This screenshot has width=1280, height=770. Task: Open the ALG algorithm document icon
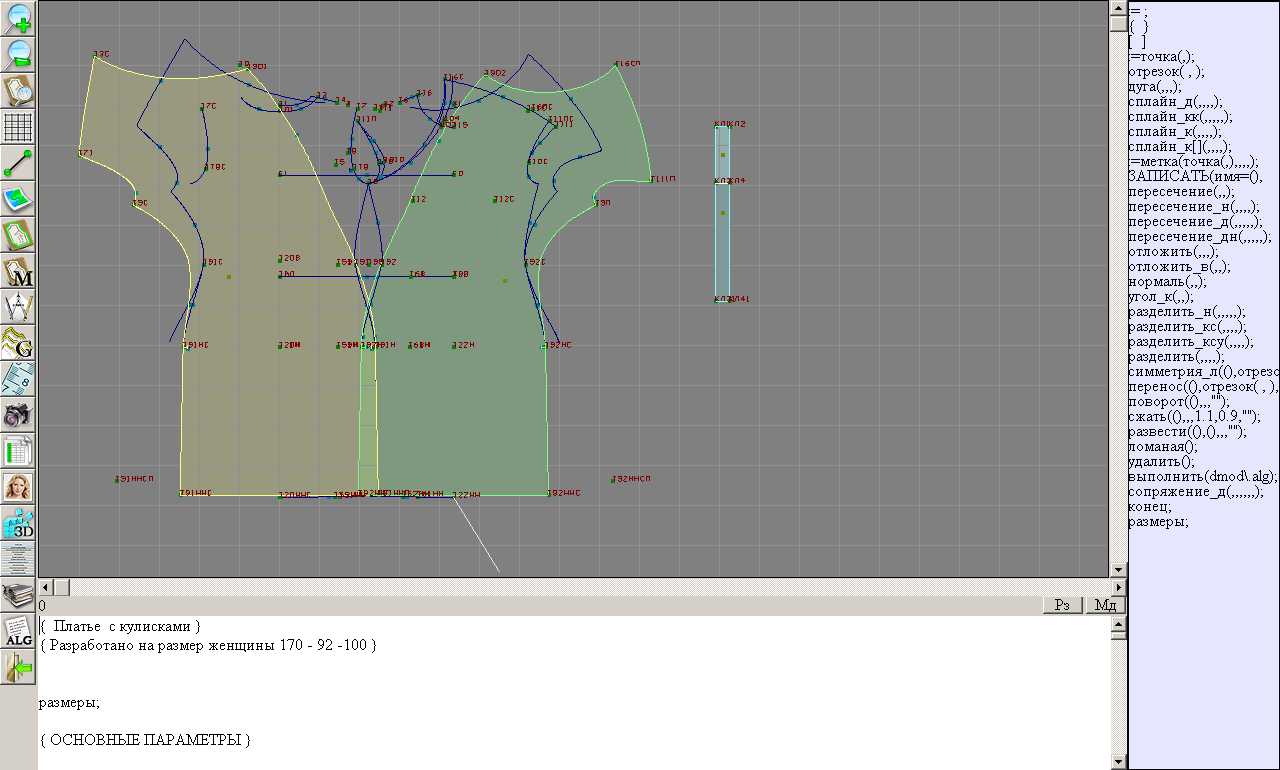(19, 631)
